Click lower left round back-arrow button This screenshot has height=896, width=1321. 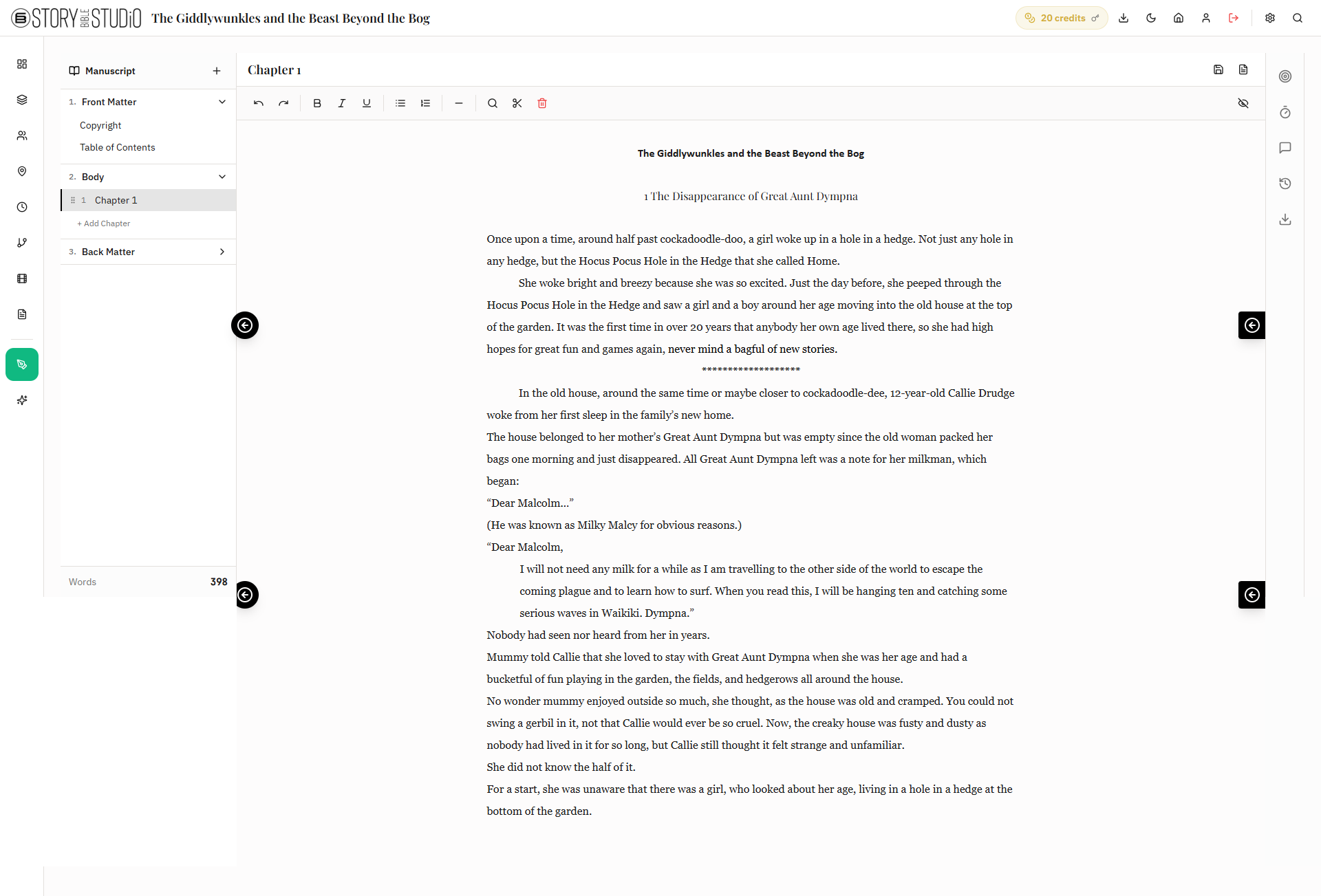tap(246, 595)
